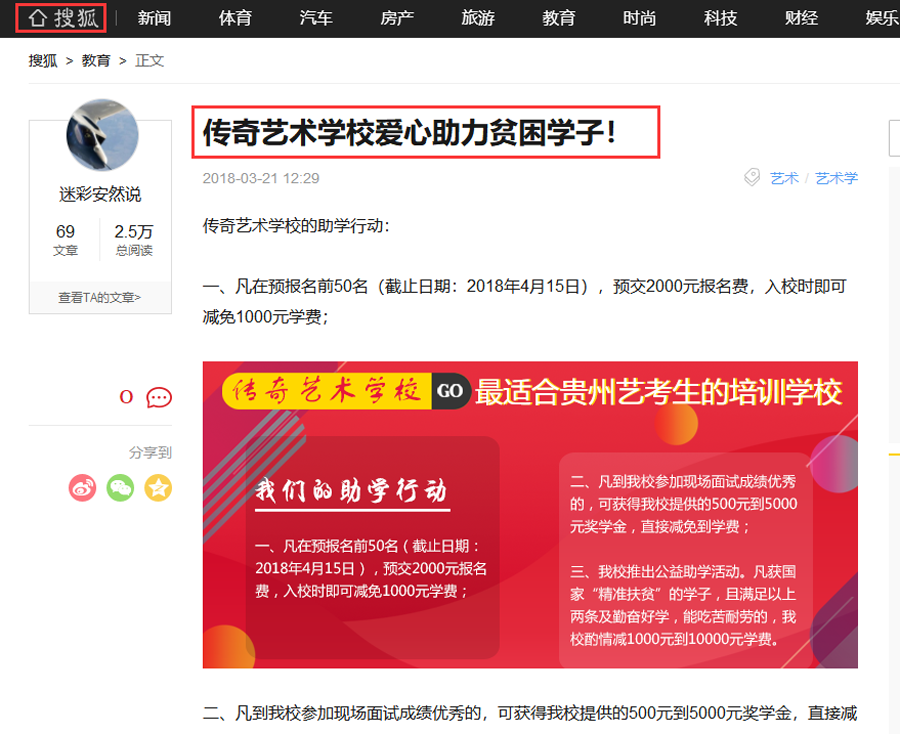Share article to QQ Zone star icon

click(x=158, y=488)
